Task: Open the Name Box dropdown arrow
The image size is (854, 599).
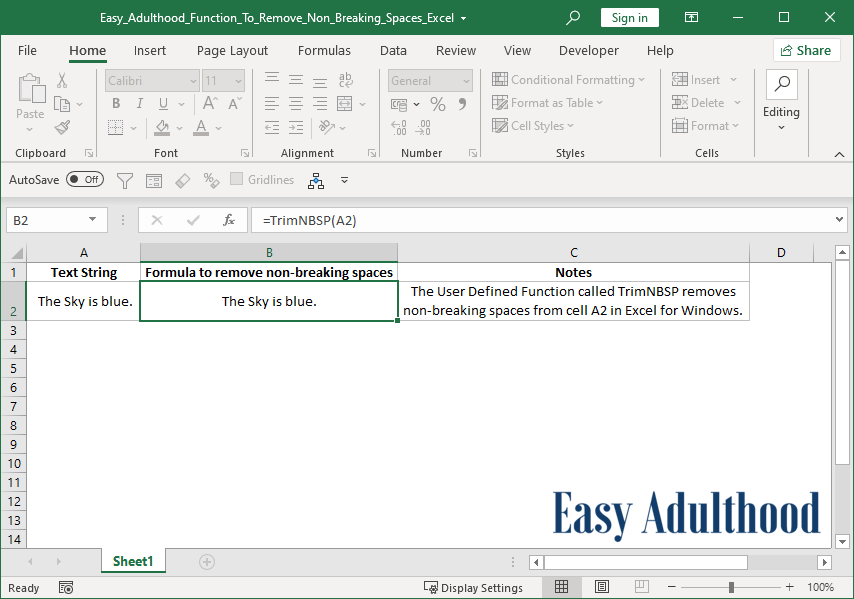Action: 93,219
